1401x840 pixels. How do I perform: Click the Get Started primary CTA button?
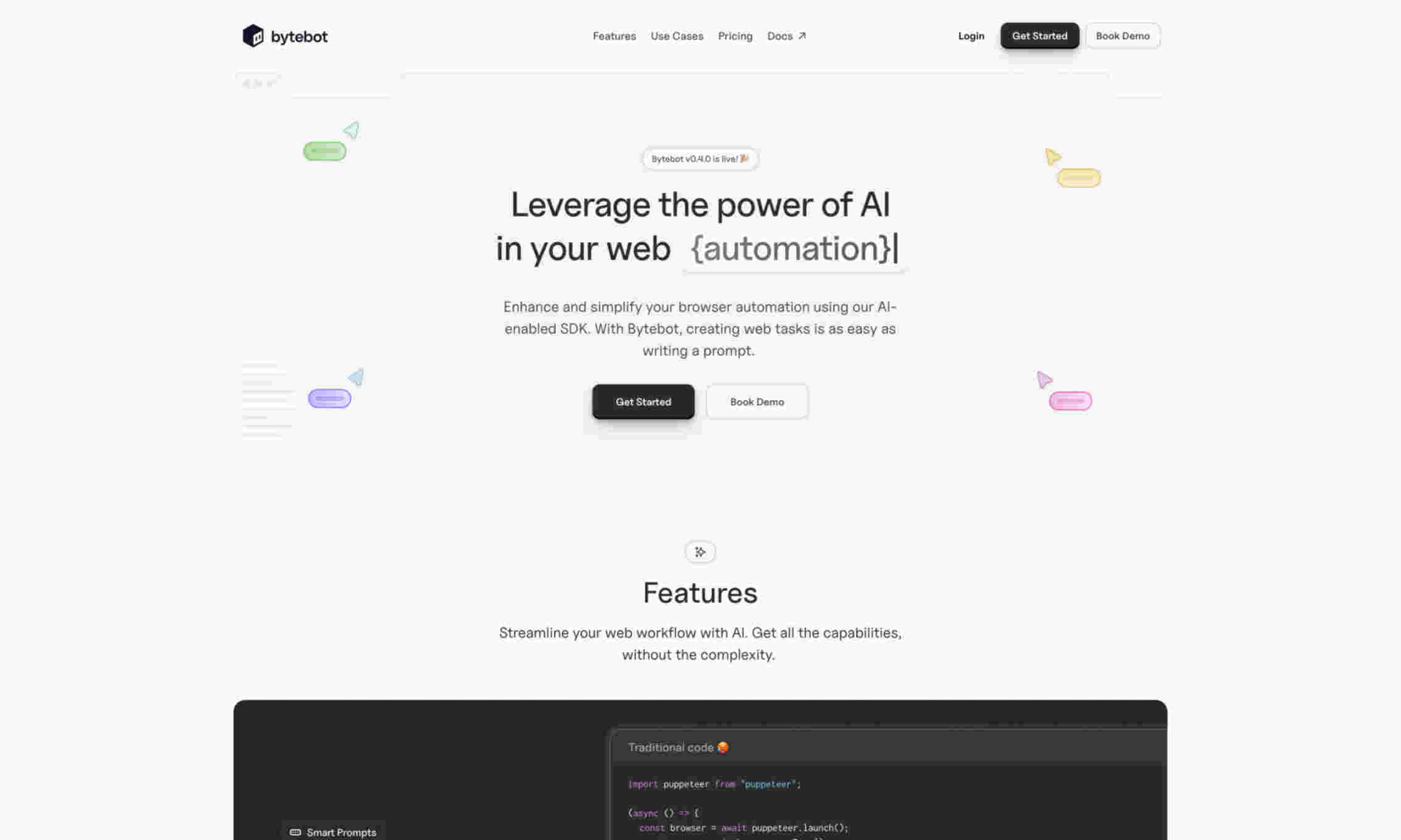pyautogui.click(x=643, y=400)
